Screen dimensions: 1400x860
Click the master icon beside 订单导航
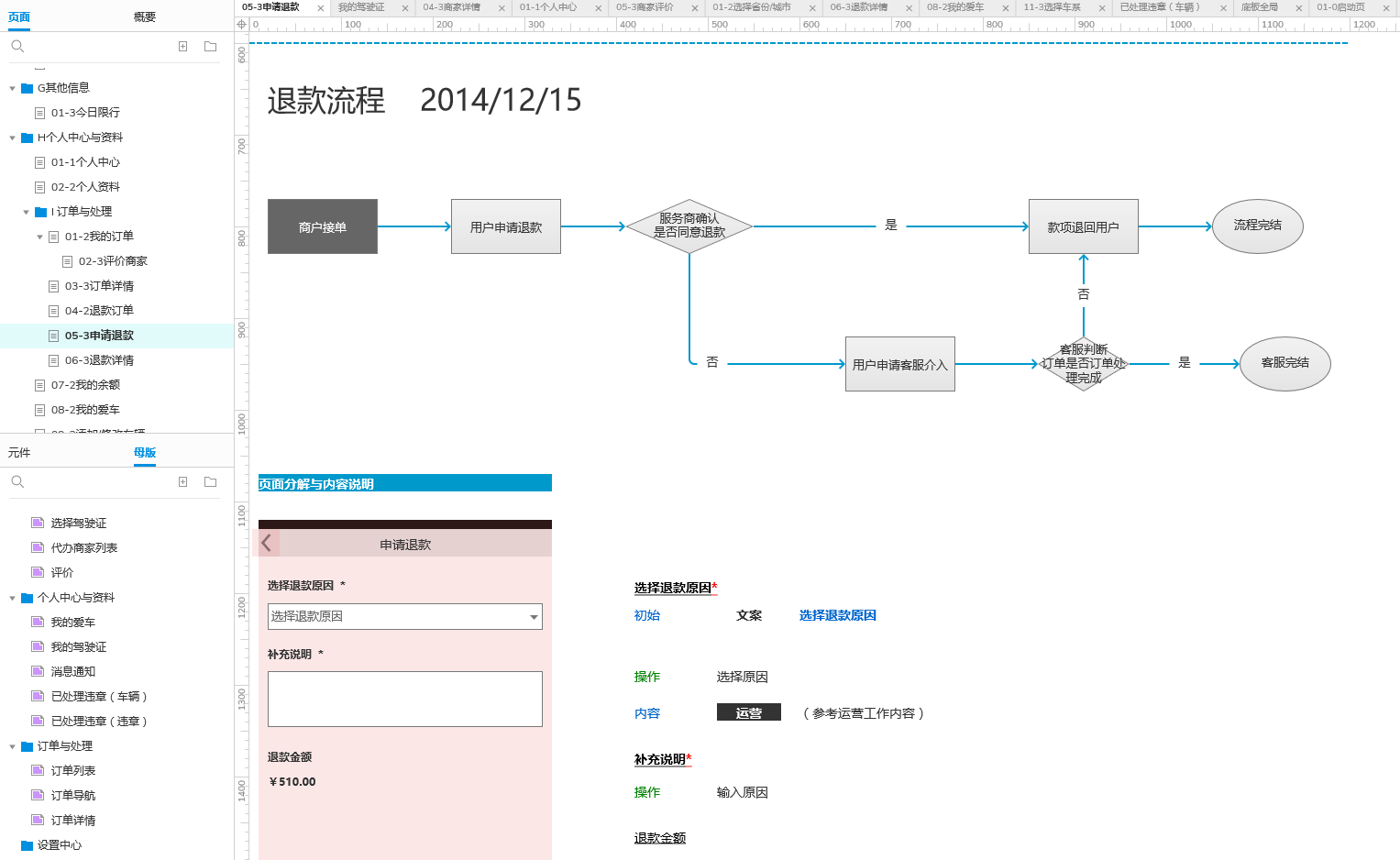[x=38, y=795]
